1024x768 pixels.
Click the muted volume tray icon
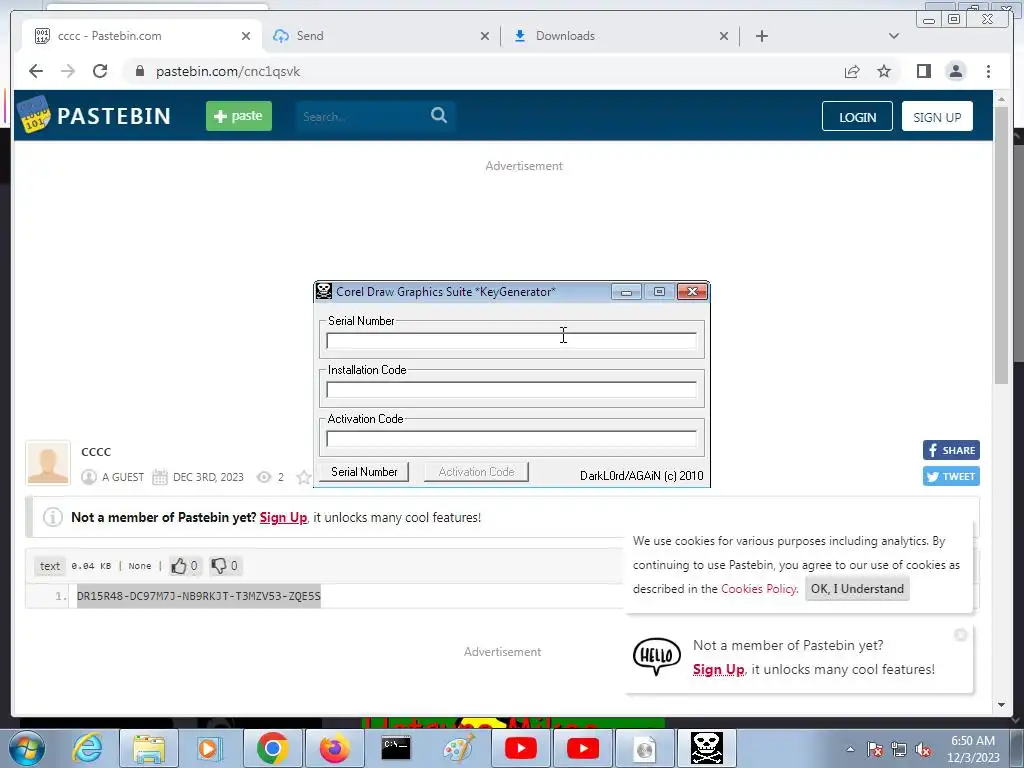[923, 750]
